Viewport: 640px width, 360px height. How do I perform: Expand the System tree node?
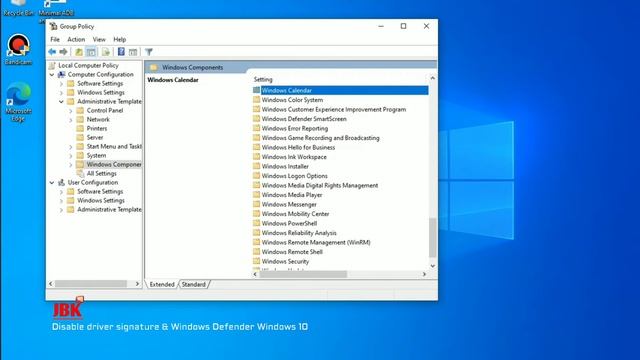click(x=71, y=156)
